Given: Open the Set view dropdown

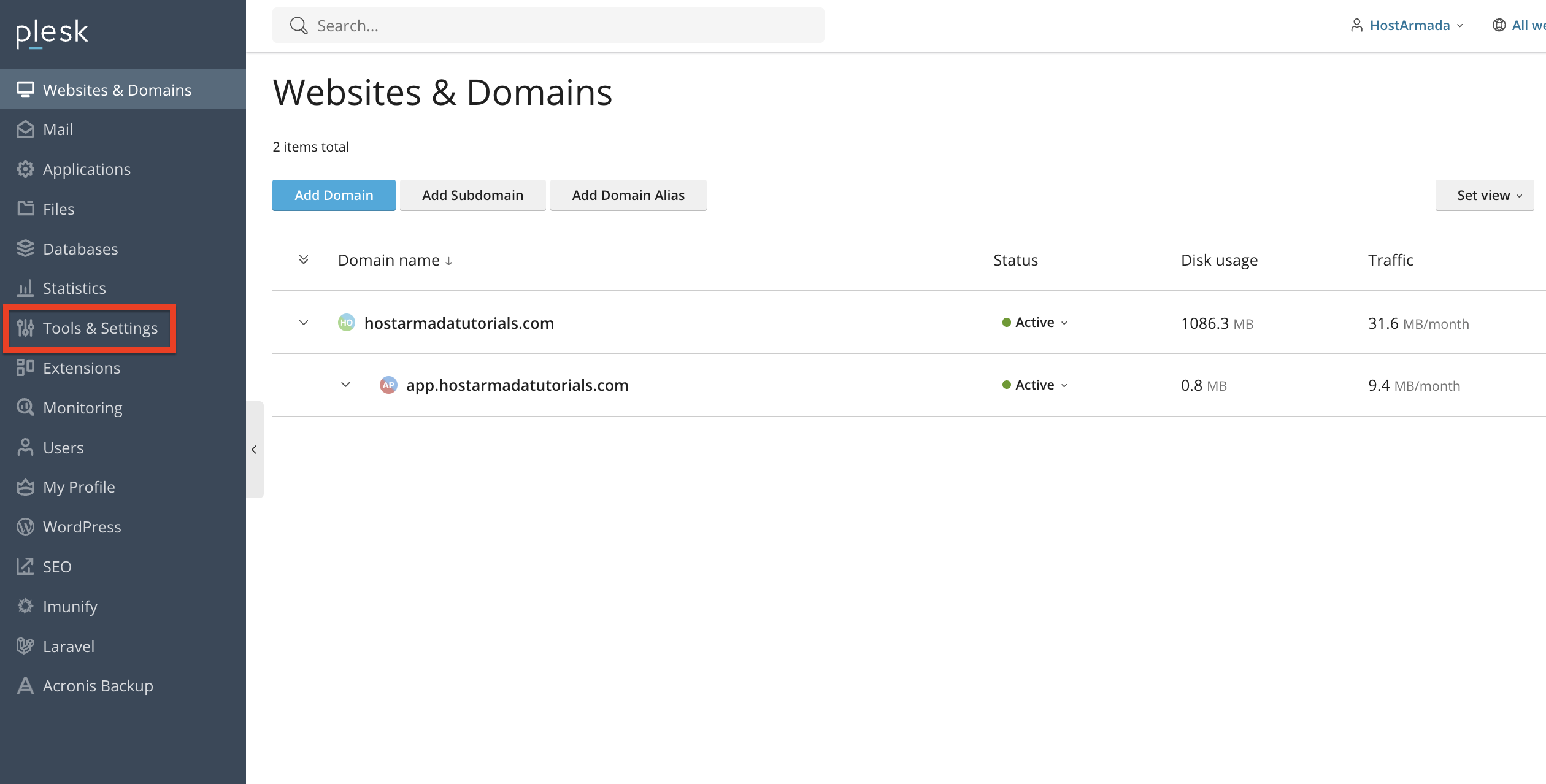Looking at the screenshot, I should [1485, 195].
